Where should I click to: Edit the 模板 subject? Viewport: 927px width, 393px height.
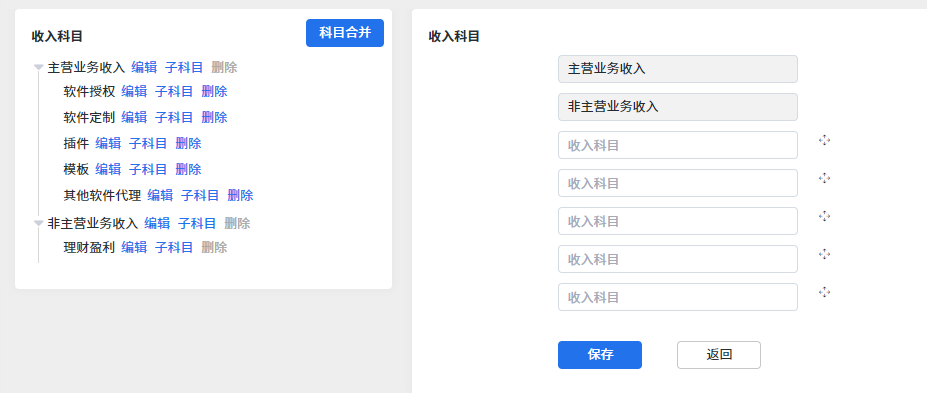(x=108, y=170)
